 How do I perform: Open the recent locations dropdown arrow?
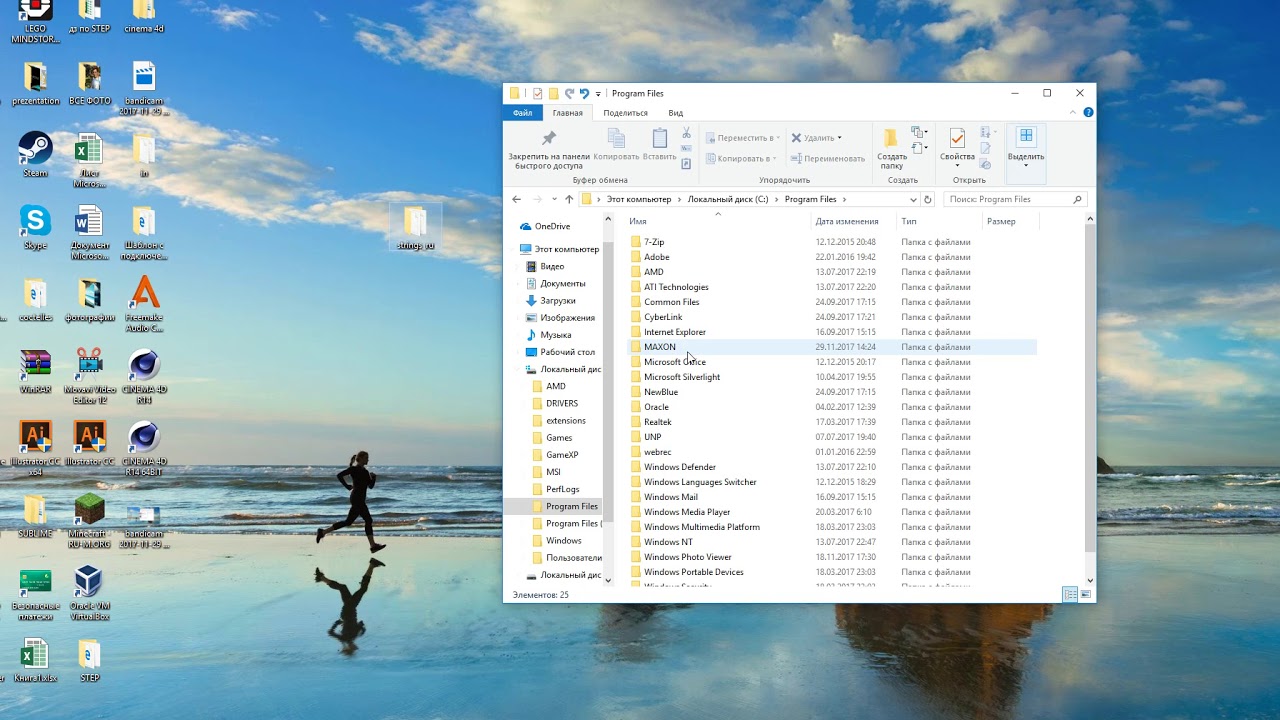point(554,199)
